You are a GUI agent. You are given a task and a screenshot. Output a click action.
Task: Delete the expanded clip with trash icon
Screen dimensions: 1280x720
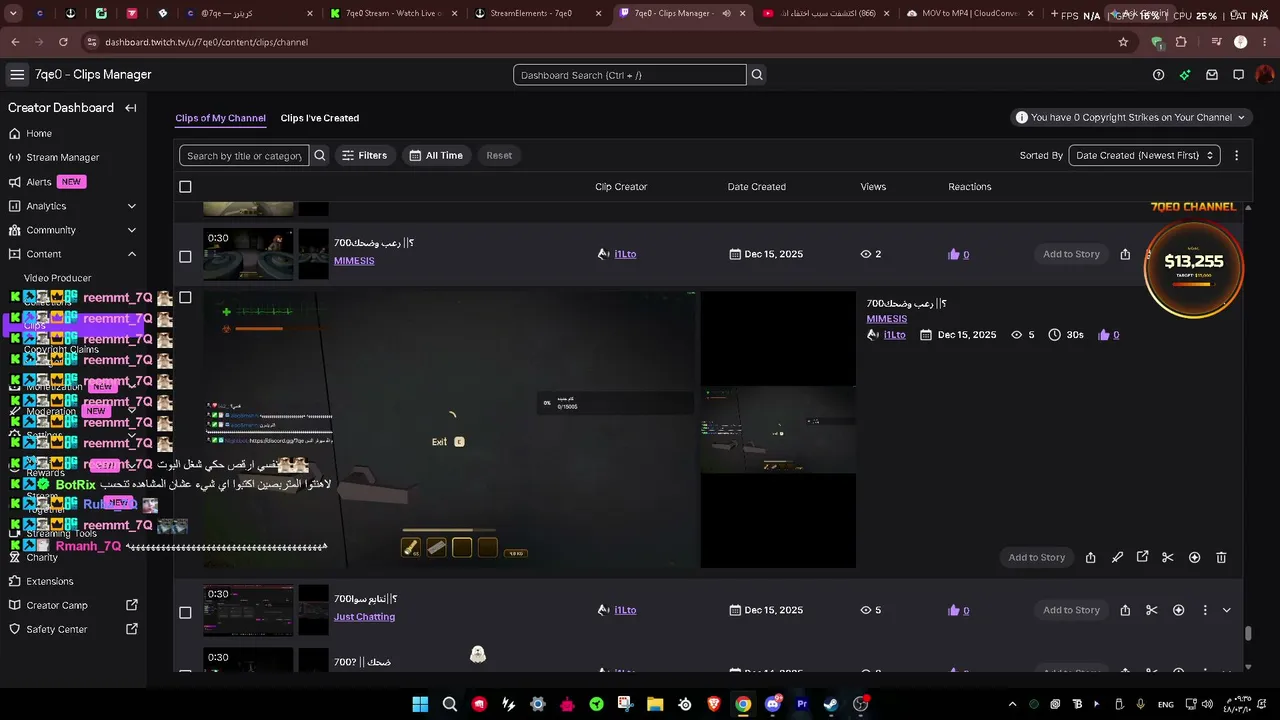click(1221, 557)
